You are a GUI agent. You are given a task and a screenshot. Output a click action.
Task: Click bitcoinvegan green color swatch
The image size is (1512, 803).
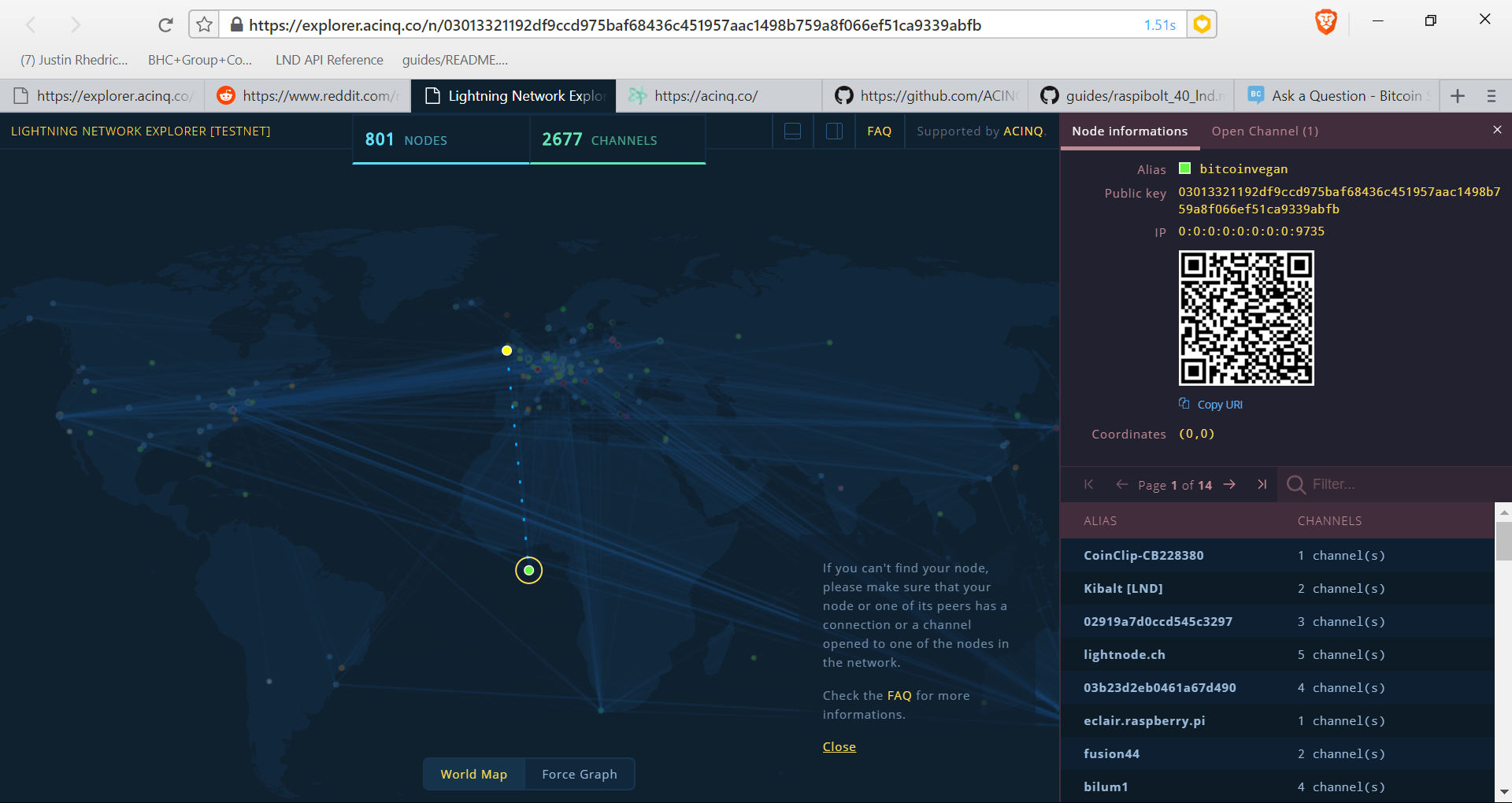click(1184, 168)
